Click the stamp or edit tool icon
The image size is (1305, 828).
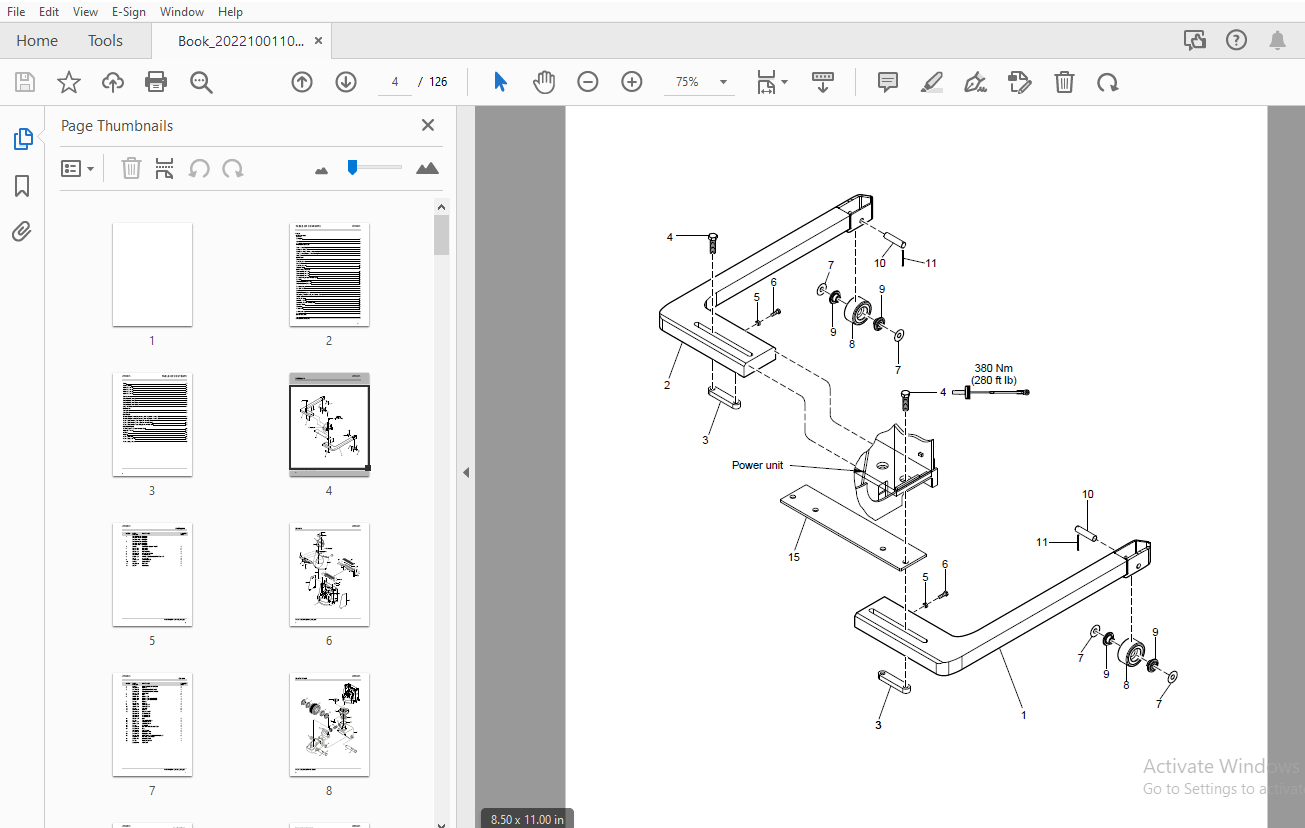(1020, 82)
